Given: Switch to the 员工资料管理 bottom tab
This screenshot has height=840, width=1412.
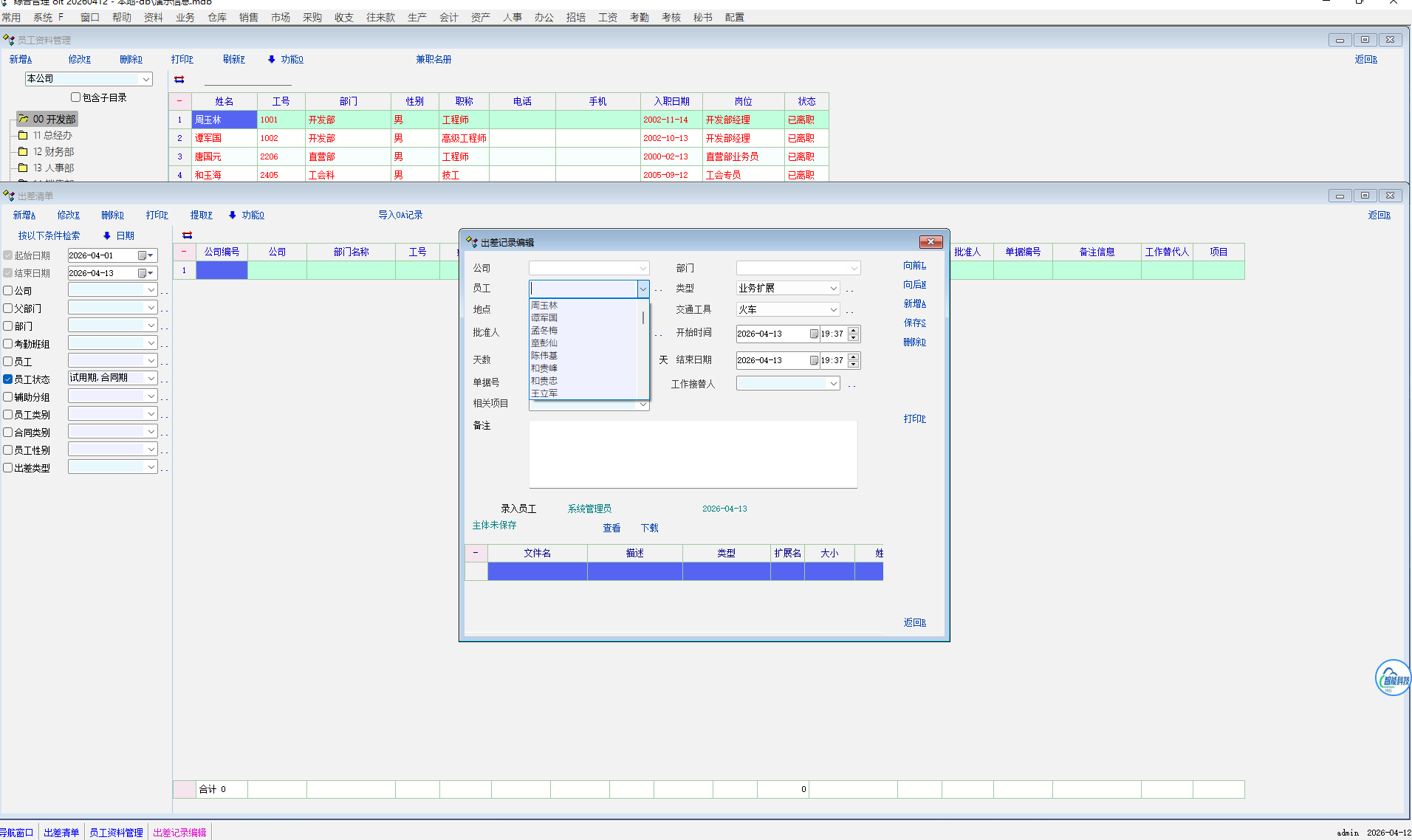Looking at the screenshot, I should 116,833.
